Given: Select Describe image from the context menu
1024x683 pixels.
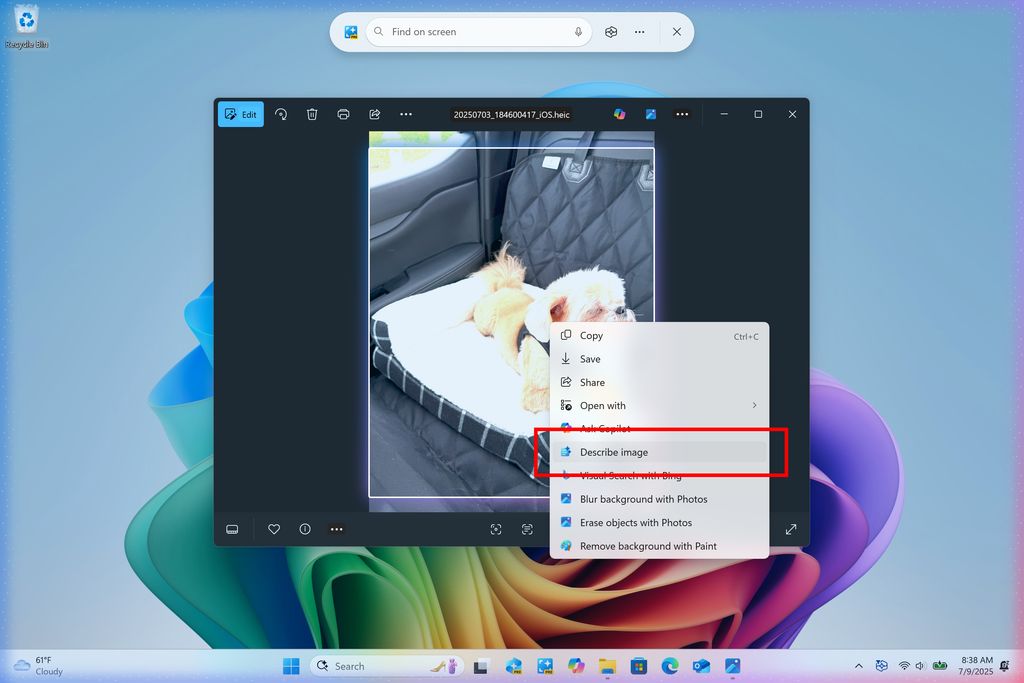Looking at the screenshot, I should tap(612, 452).
